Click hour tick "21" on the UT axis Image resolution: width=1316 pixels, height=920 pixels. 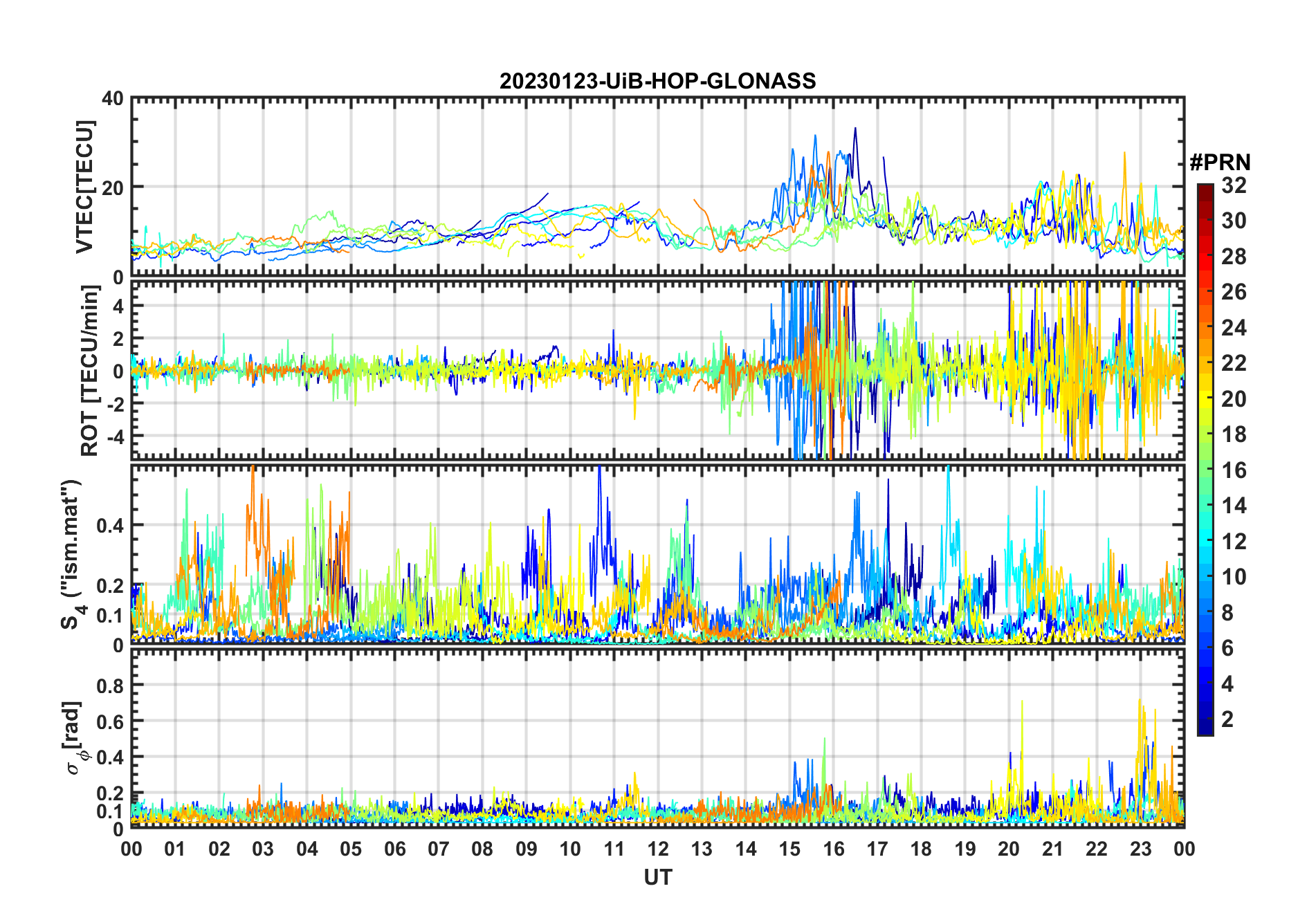click(1053, 849)
